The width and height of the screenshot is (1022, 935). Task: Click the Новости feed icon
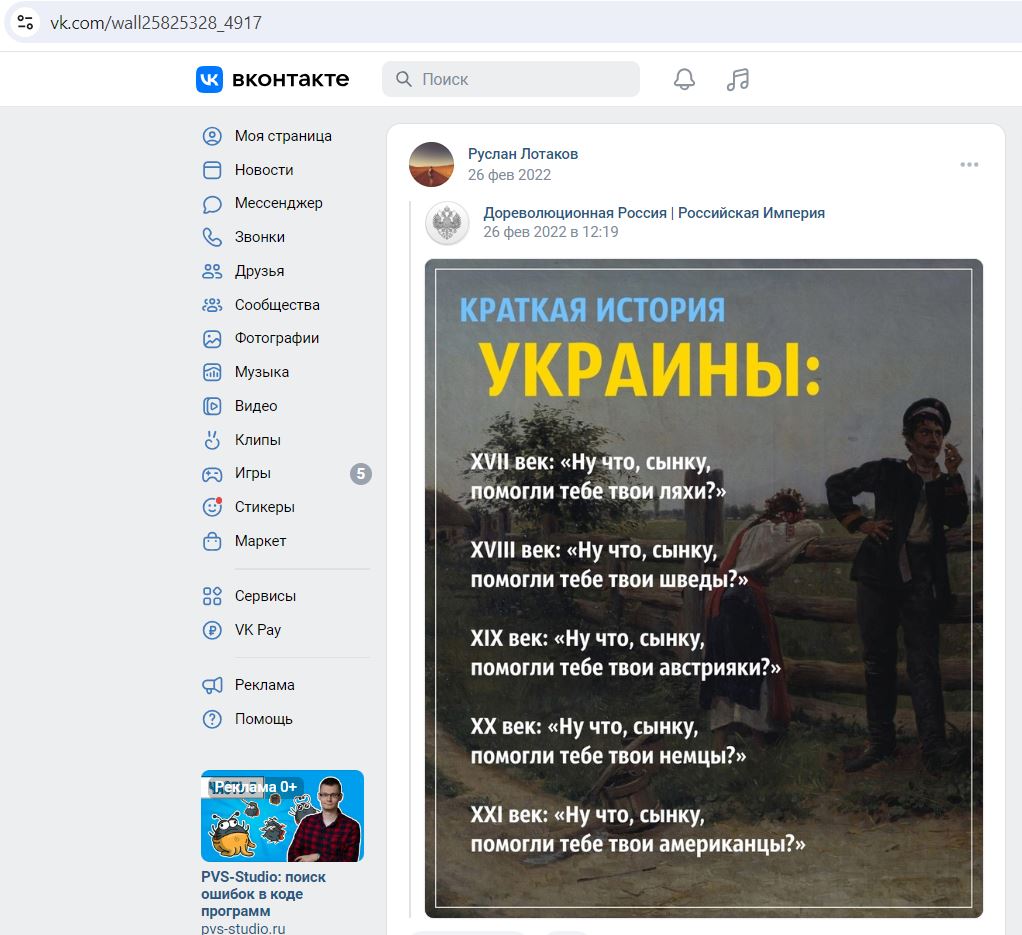pyautogui.click(x=212, y=170)
